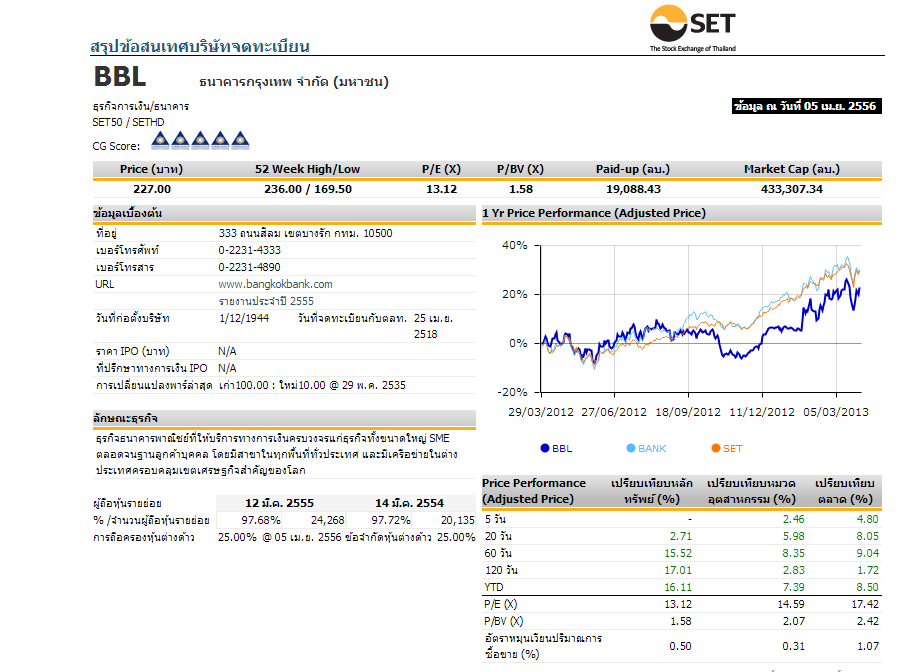
Task: Click the YTD performance row label
Action: click(493, 587)
